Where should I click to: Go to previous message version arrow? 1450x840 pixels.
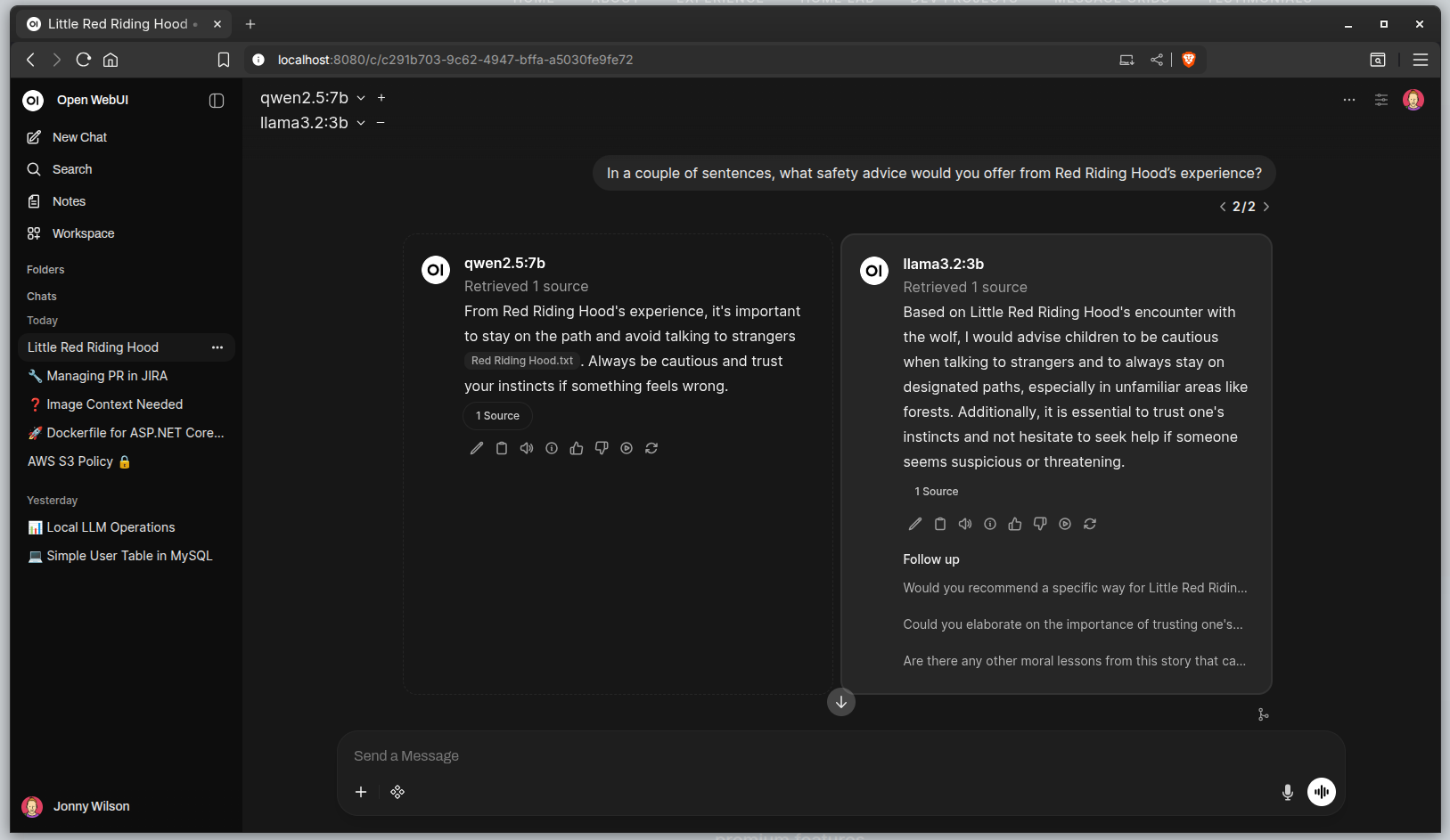[1223, 207]
